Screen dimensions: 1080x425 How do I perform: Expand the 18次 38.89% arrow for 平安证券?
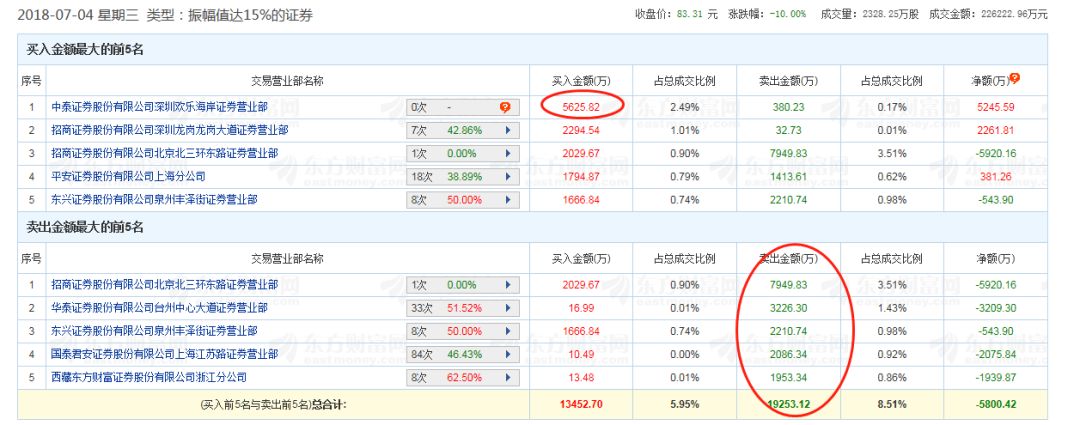coord(508,177)
